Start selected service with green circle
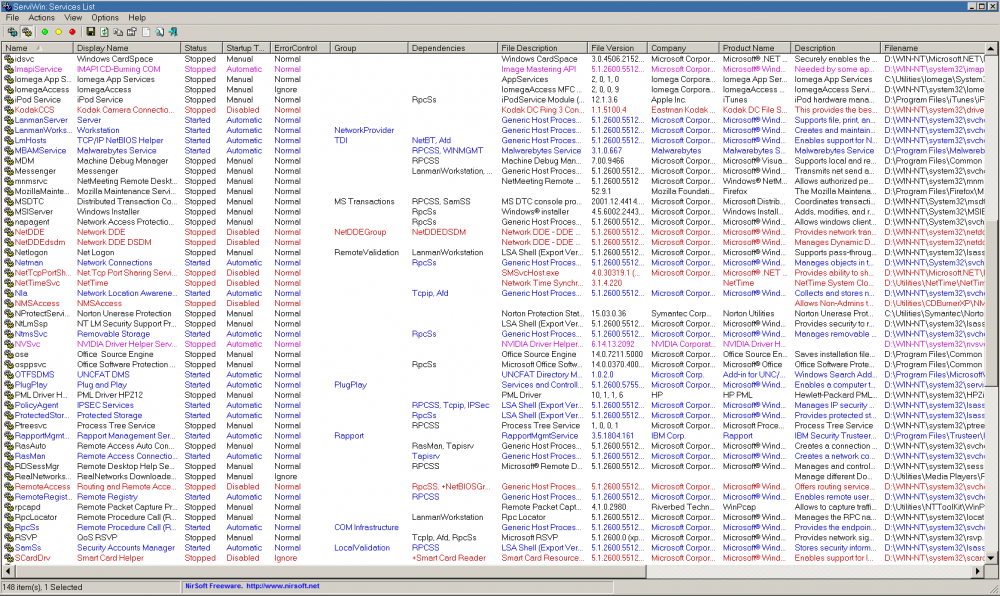 point(44,32)
